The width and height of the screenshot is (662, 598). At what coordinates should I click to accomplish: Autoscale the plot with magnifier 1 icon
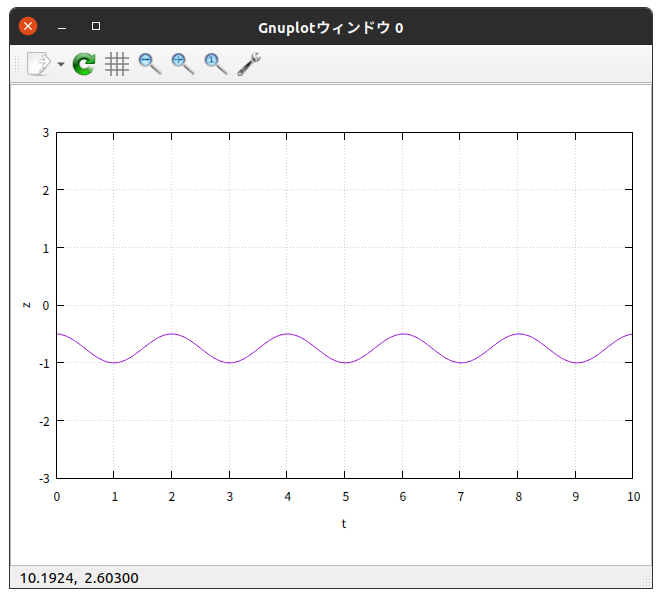tap(216, 64)
